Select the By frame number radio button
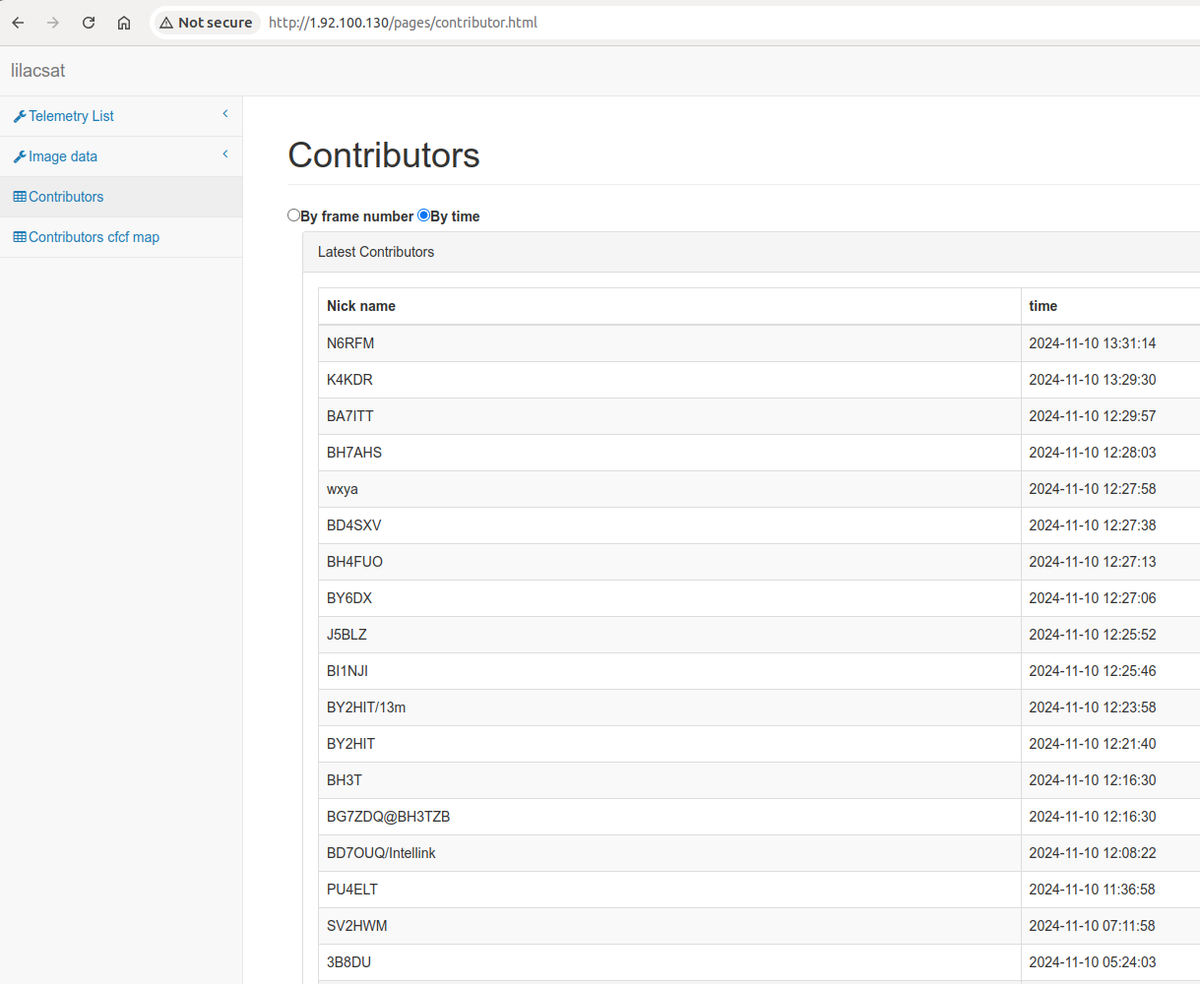The width and height of the screenshot is (1200, 984). point(294,215)
